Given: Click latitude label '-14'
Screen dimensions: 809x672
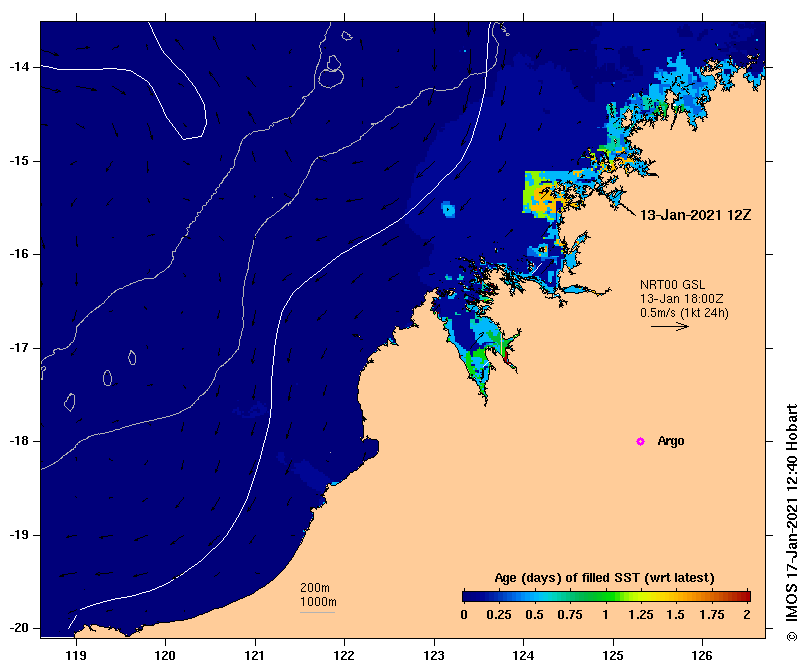Looking at the screenshot, I should pyautogui.click(x=19, y=67).
